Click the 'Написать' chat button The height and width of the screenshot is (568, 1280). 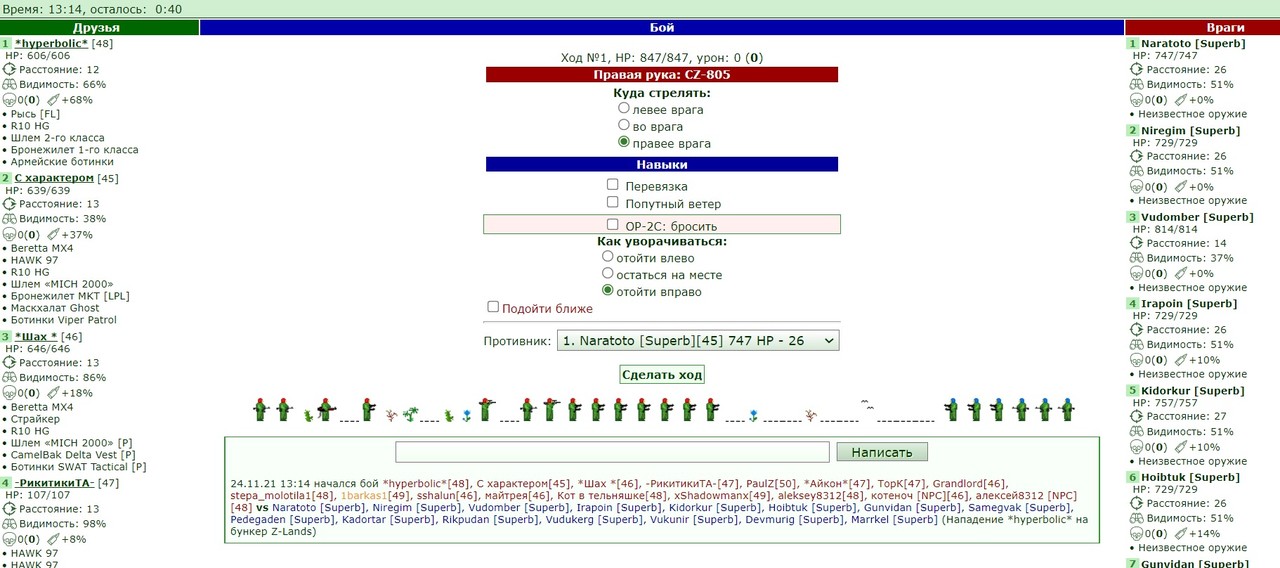[882, 452]
